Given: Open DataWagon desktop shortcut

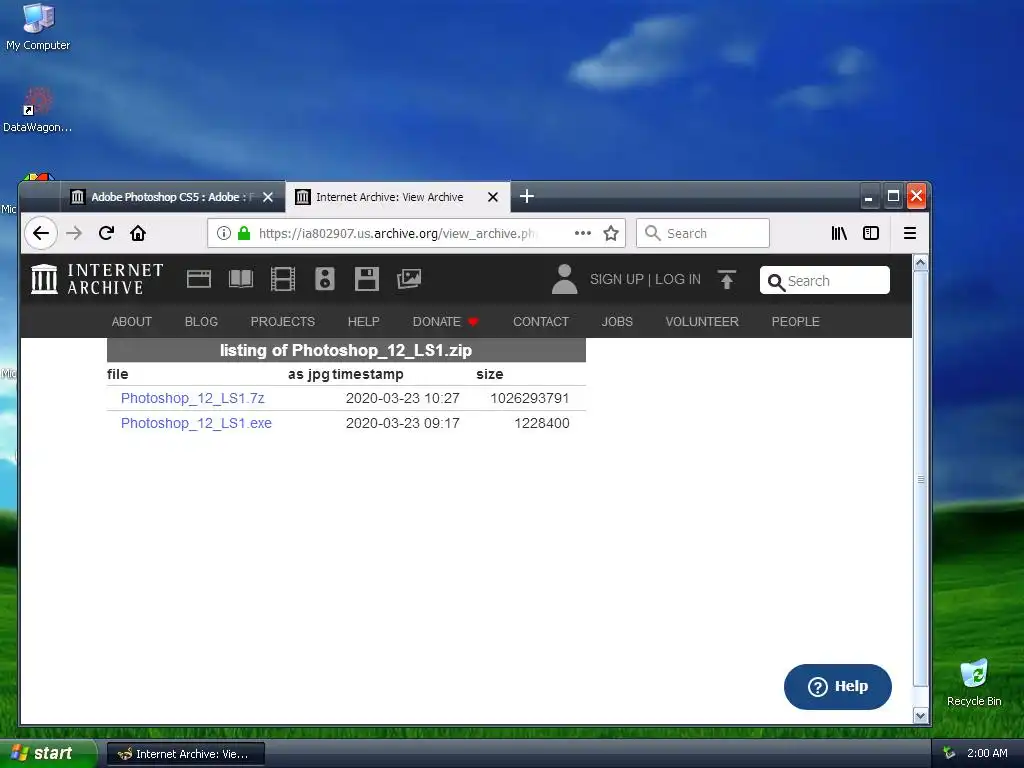Looking at the screenshot, I should (x=37, y=110).
